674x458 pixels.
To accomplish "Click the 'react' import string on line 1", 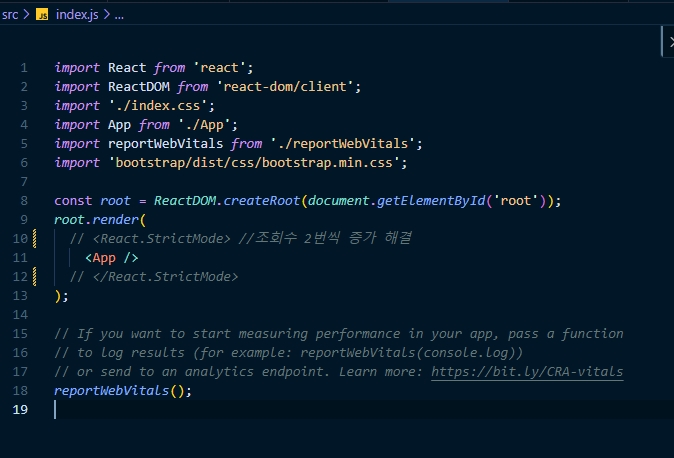I will pyautogui.click(x=219, y=68).
